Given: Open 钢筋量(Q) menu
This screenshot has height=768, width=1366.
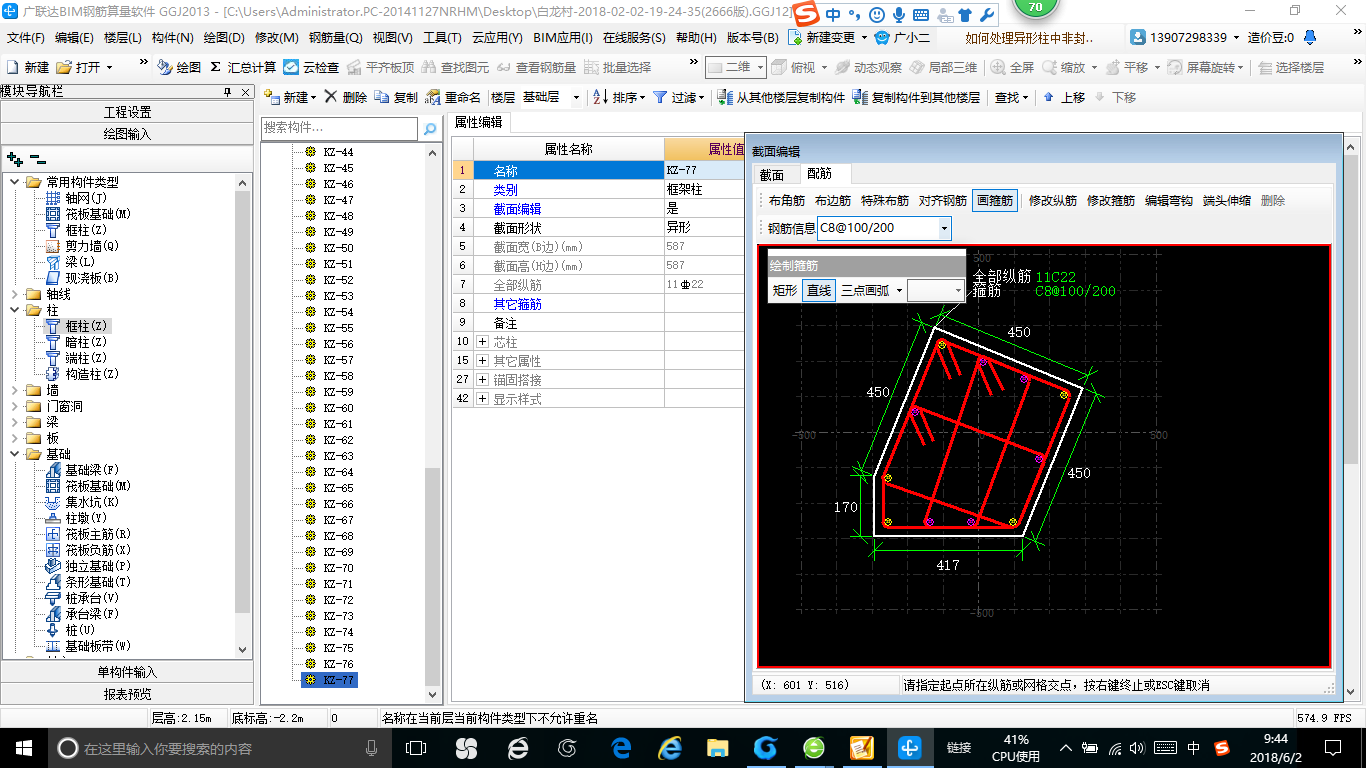Looking at the screenshot, I should click(336, 38).
